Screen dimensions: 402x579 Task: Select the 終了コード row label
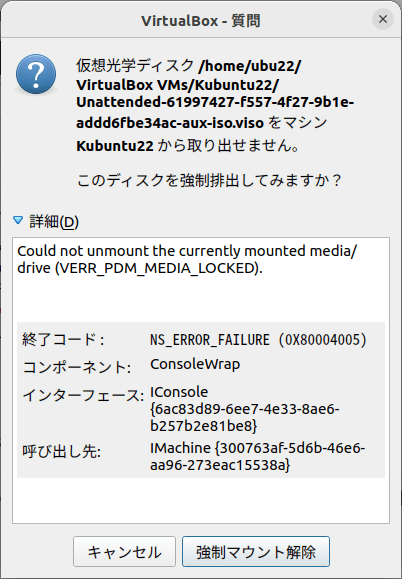63,339
